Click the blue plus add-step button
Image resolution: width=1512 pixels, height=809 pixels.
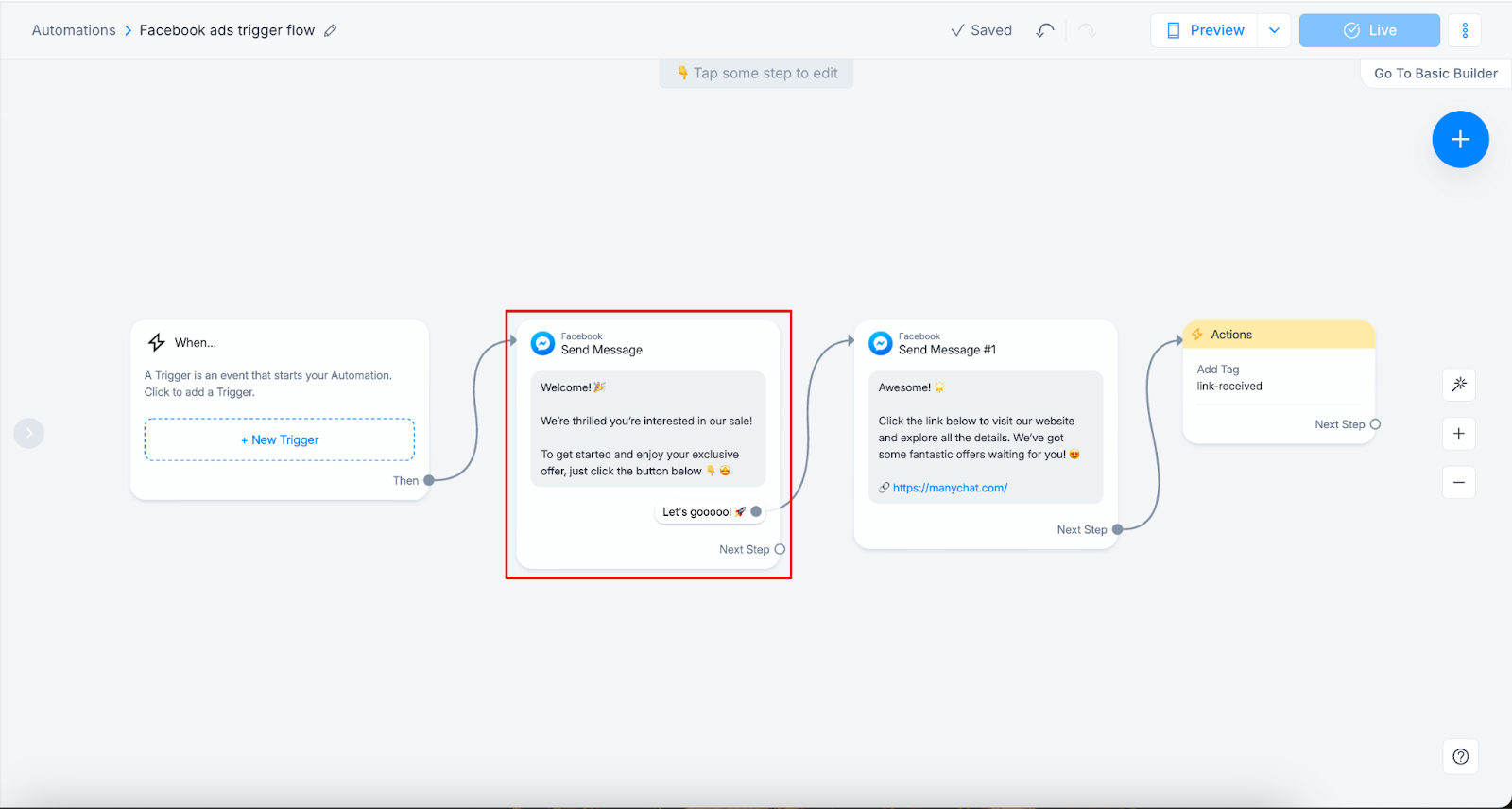point(1460,140)
